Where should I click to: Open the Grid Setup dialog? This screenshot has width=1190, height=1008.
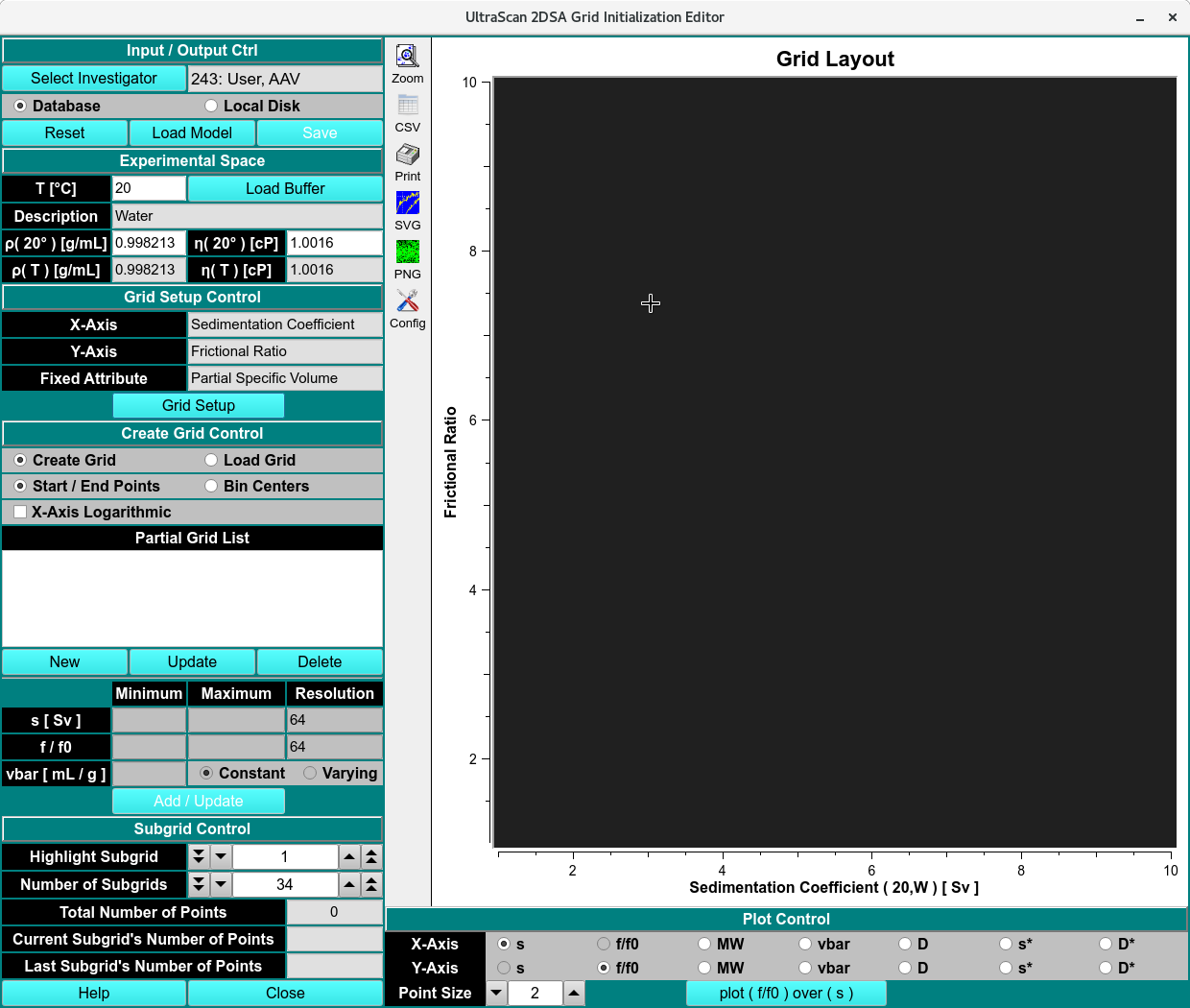(x=198, y=405)
